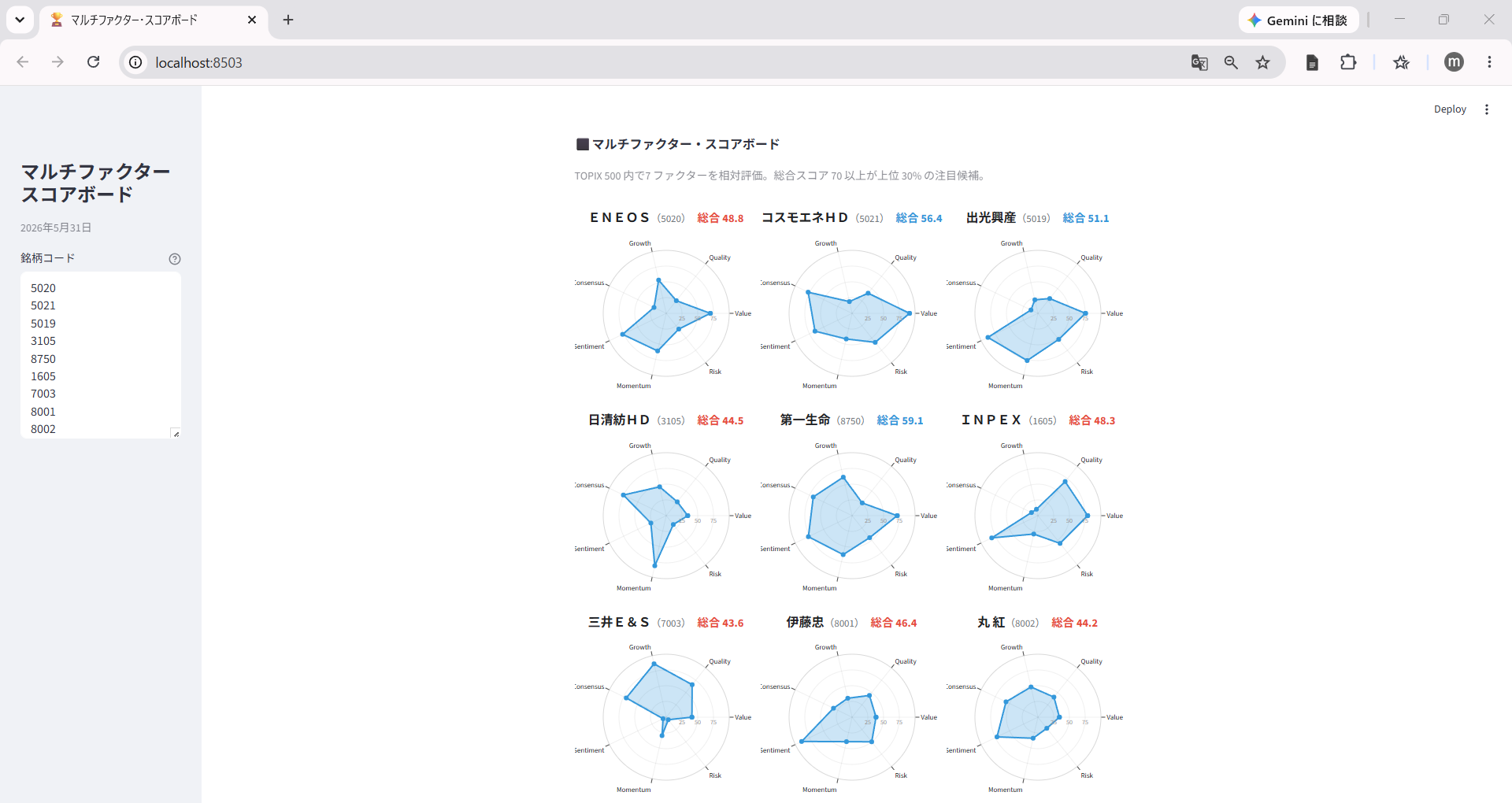Click the browser back arrow

click(23, 62)
